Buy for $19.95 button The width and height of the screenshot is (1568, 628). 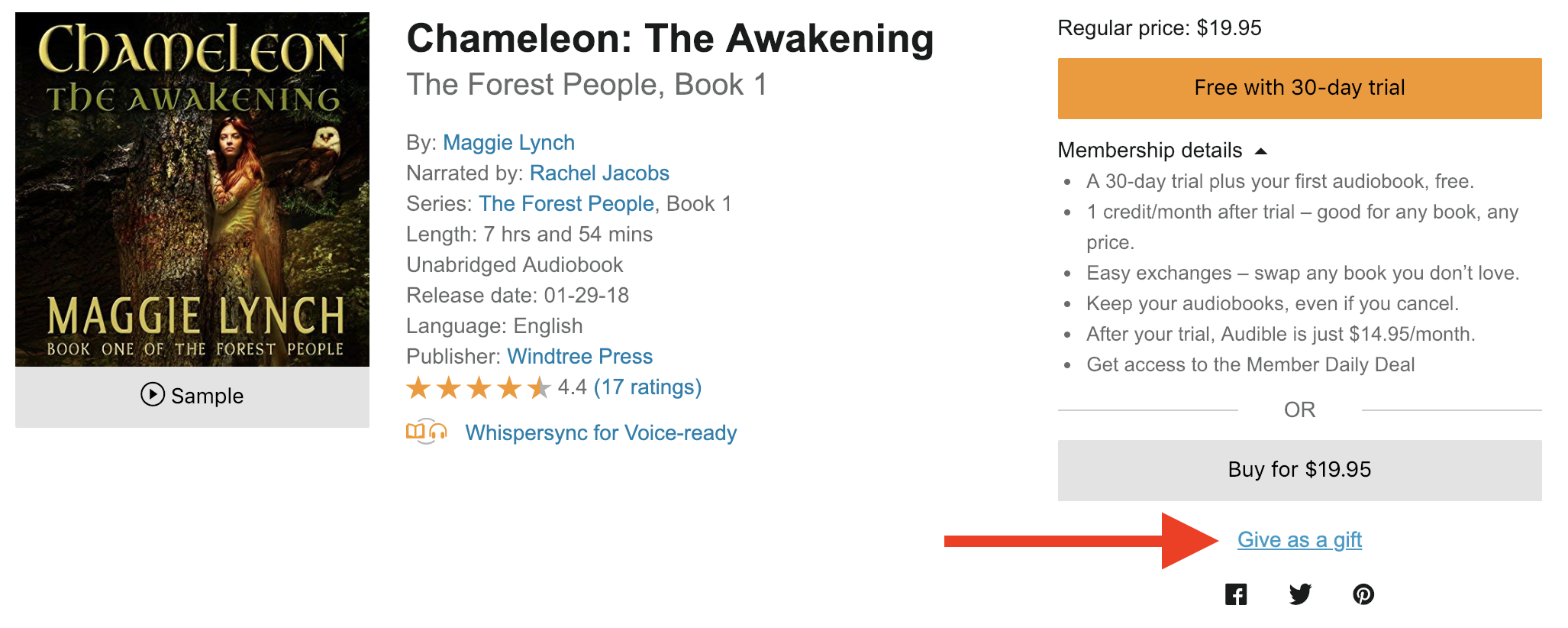1299,470
